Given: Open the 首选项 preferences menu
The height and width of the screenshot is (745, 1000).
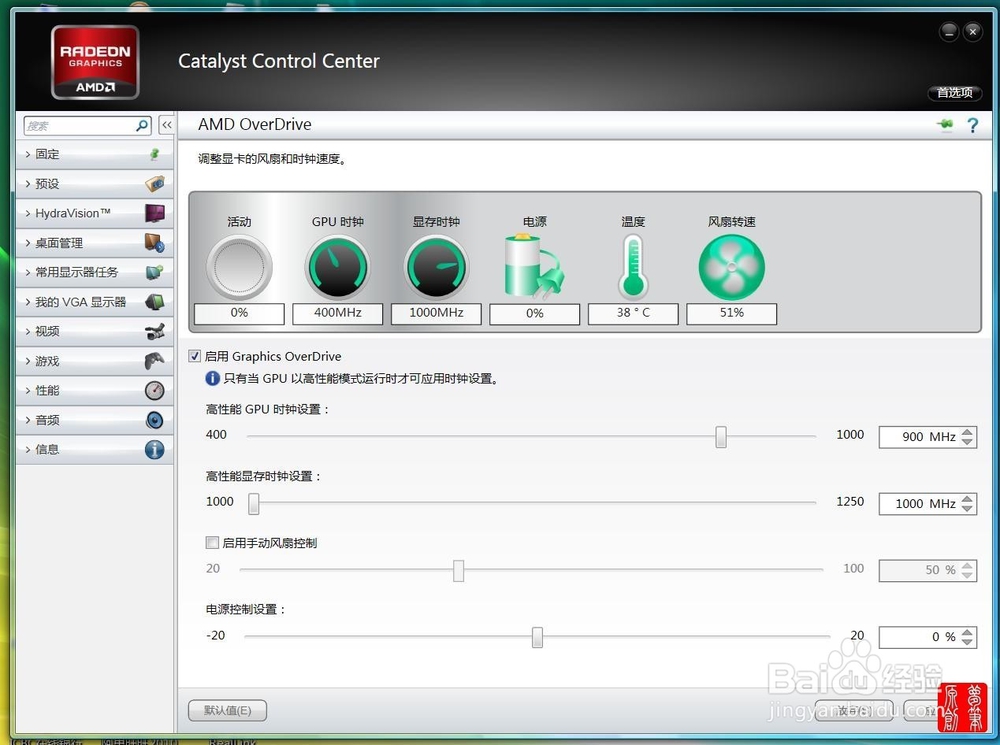Looking at the screenshot, I should click(x=954, y=92).
